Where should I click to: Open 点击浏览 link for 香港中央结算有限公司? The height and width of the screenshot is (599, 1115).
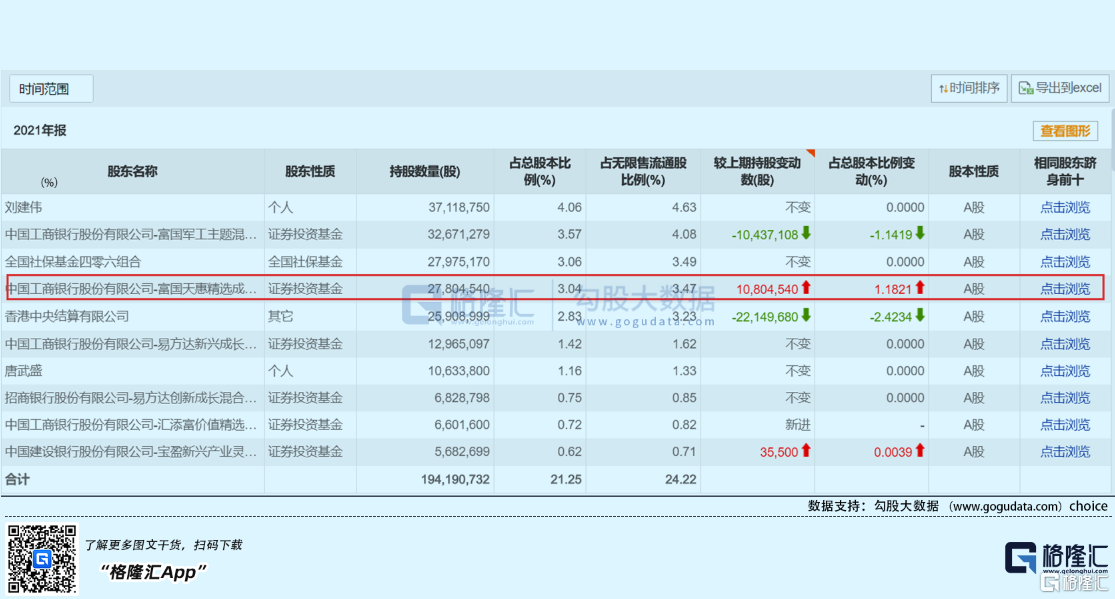1065,317
